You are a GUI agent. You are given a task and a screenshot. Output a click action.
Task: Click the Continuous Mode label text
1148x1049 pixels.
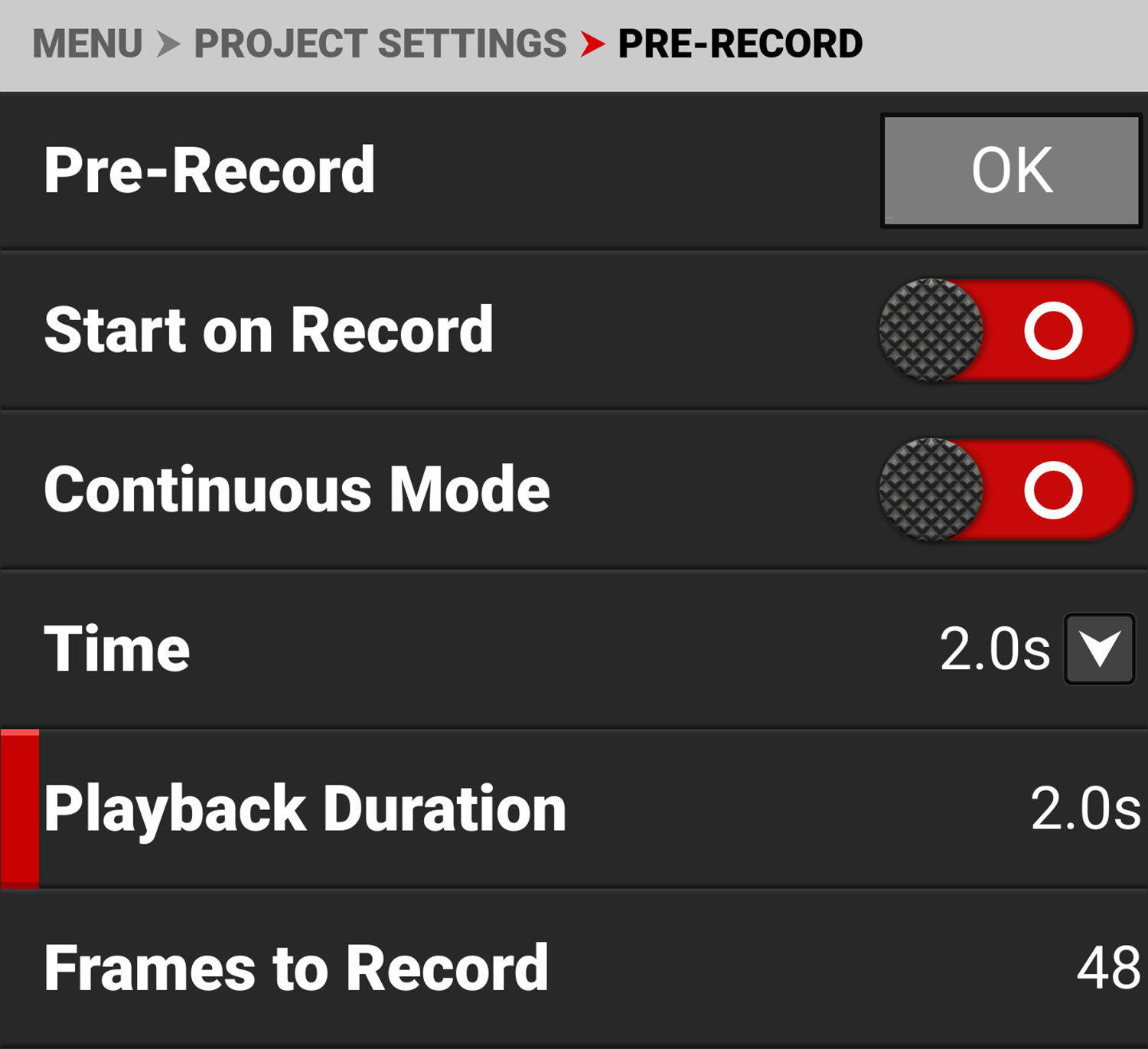click(296, 489)
